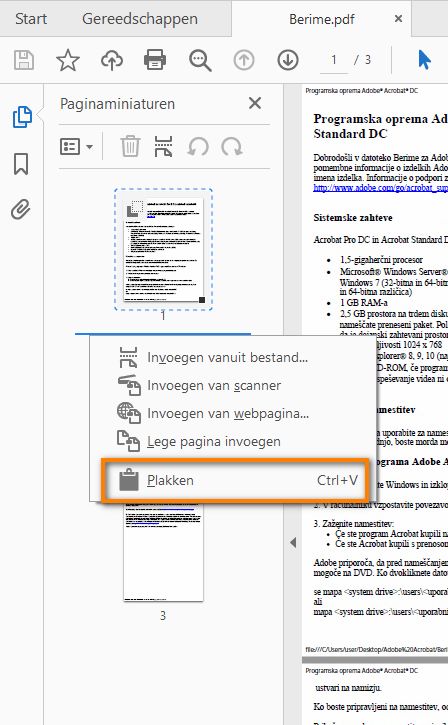
Task: Click the "1,5-gigaherčni procesor" bullet
Action: coord(381,259)
